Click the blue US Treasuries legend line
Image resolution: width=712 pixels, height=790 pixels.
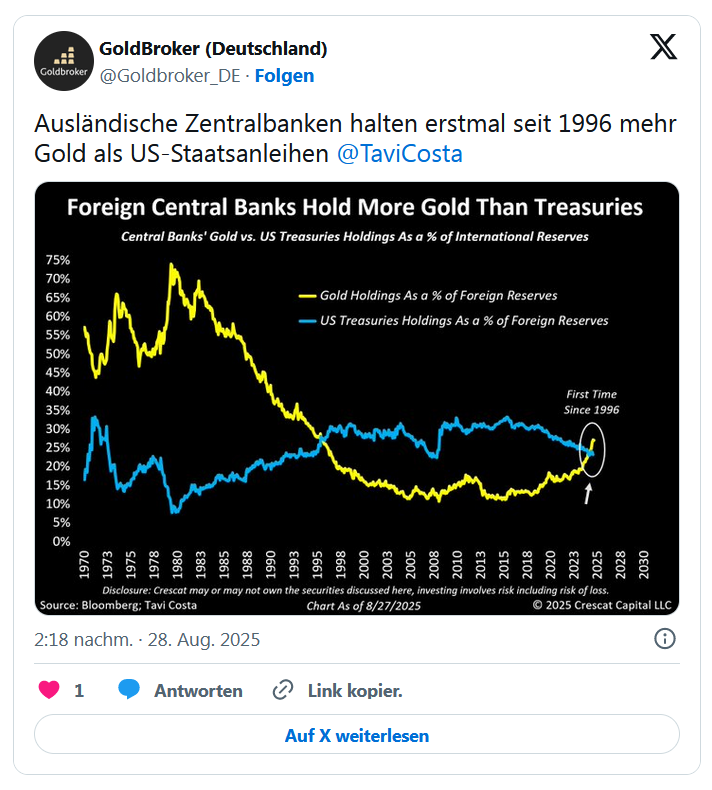click(306, 321)
